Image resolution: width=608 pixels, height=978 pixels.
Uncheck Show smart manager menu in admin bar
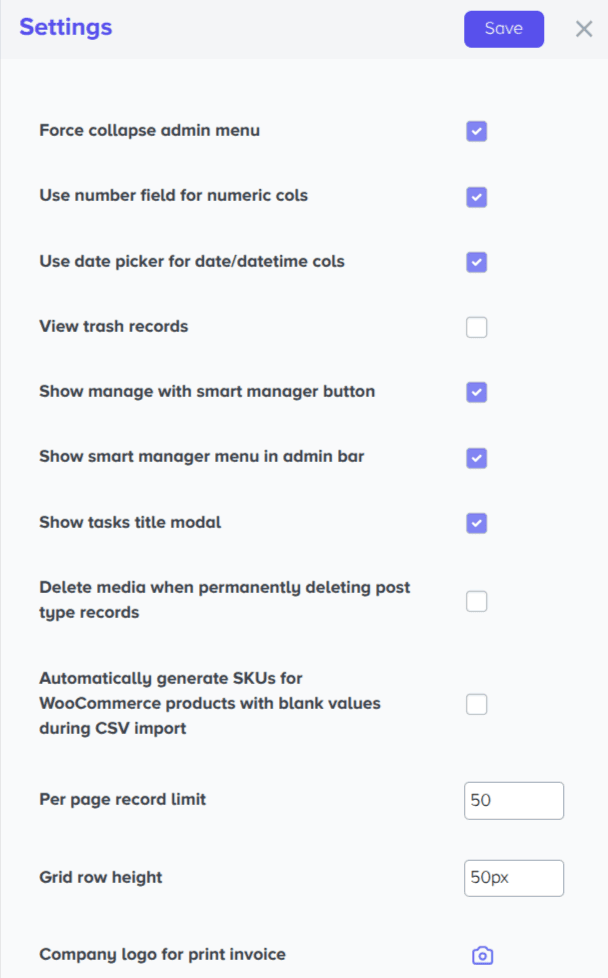476,458
